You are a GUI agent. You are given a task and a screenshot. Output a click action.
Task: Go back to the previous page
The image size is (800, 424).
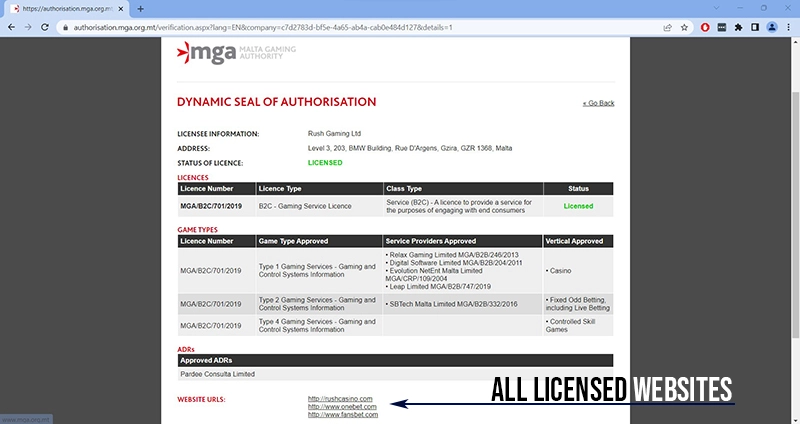click(11, 28)
